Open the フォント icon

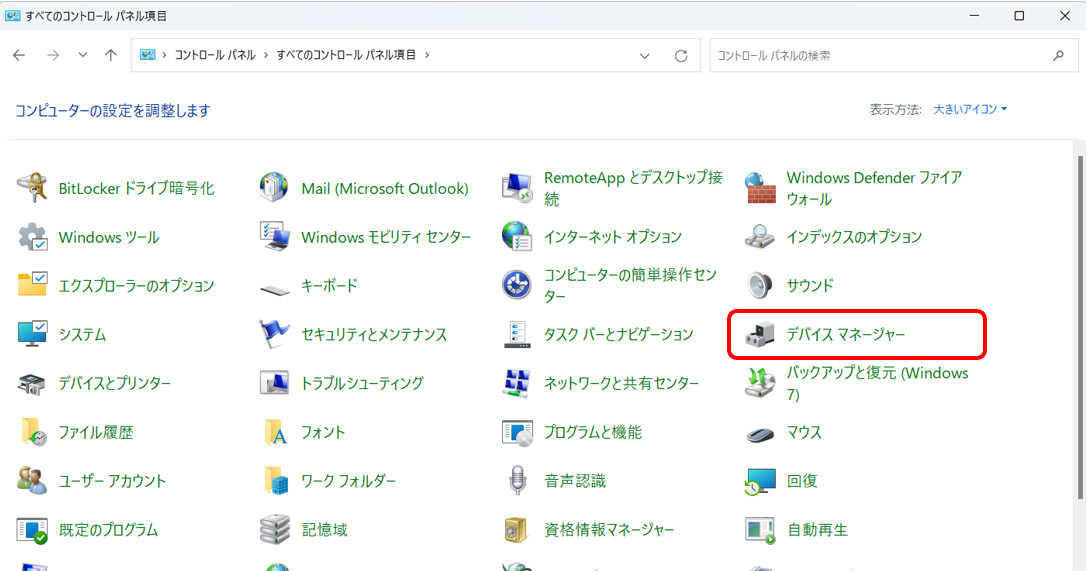point(275,432)
